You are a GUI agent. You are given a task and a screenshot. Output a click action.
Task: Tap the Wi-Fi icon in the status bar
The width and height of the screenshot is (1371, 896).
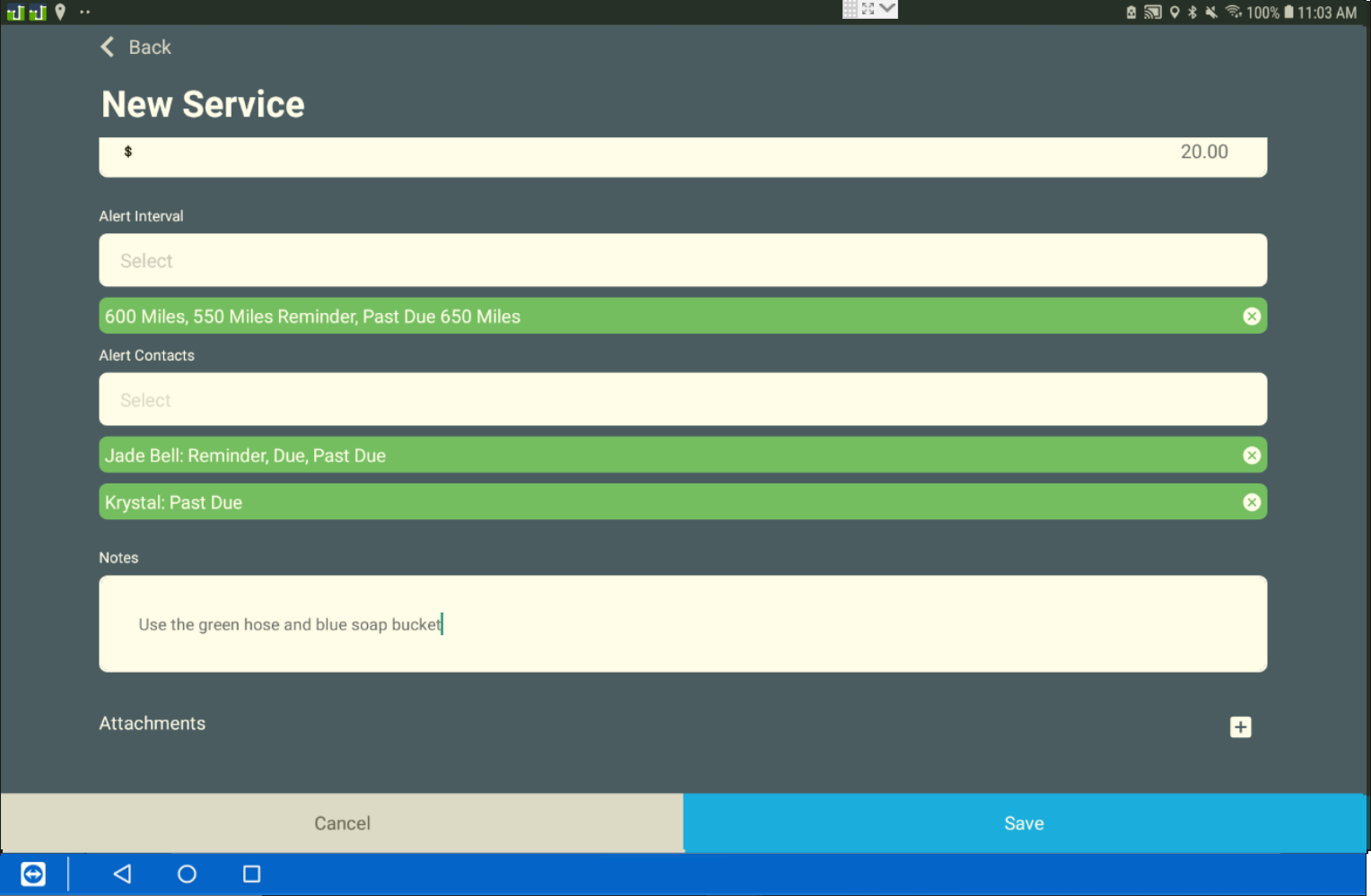[x=1233, y=13]
